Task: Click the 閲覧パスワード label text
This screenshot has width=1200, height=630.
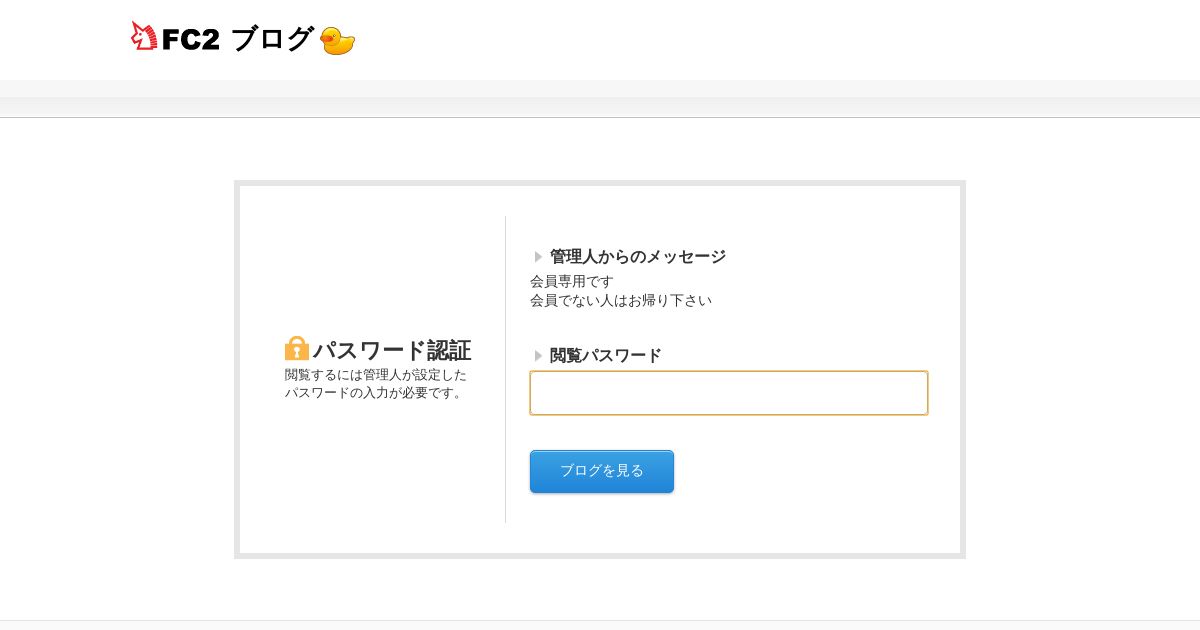Action: point(606,356)
